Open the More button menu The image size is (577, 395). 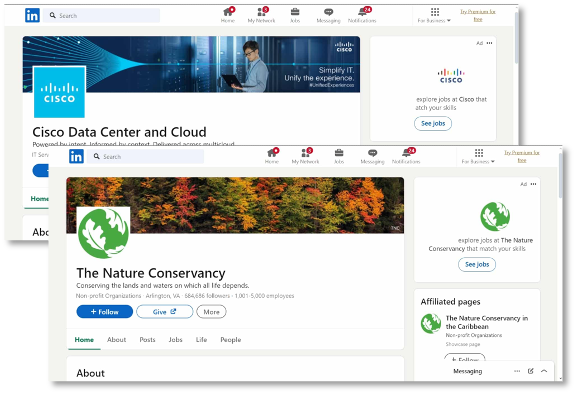click(x=211, y=312)
